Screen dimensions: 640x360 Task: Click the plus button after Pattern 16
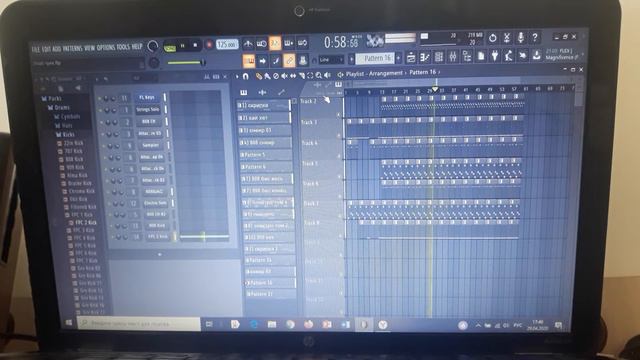399,58
